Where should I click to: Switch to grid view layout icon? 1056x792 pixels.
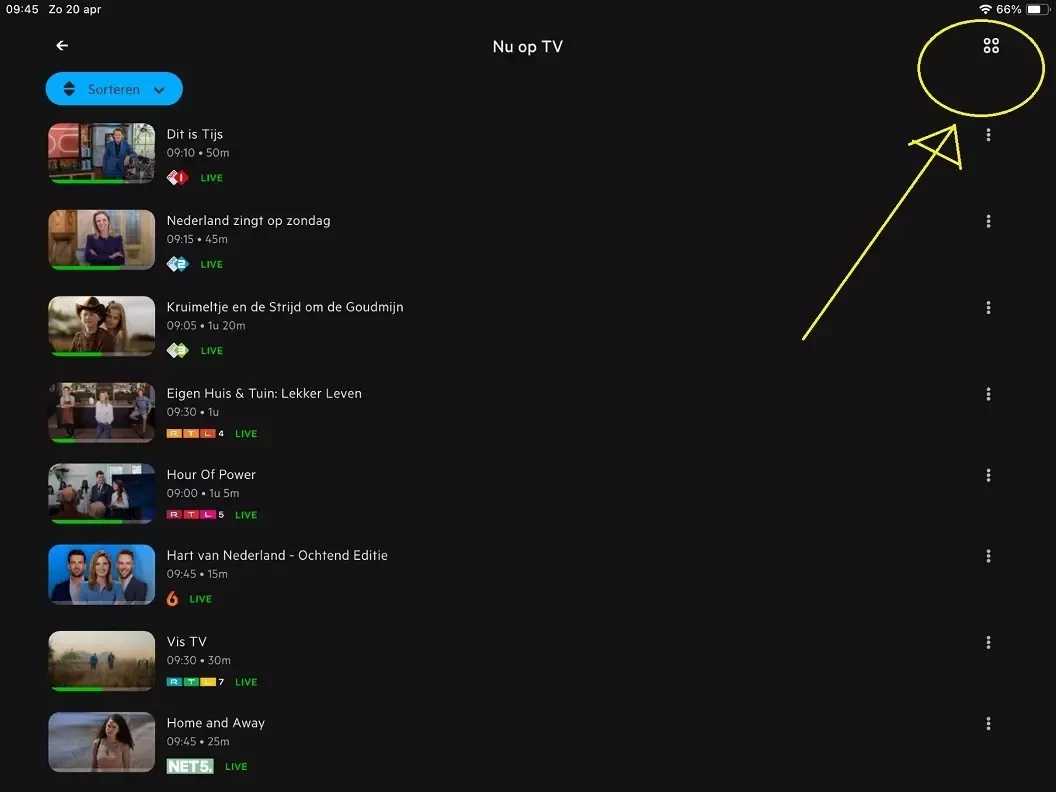[991, 46]
